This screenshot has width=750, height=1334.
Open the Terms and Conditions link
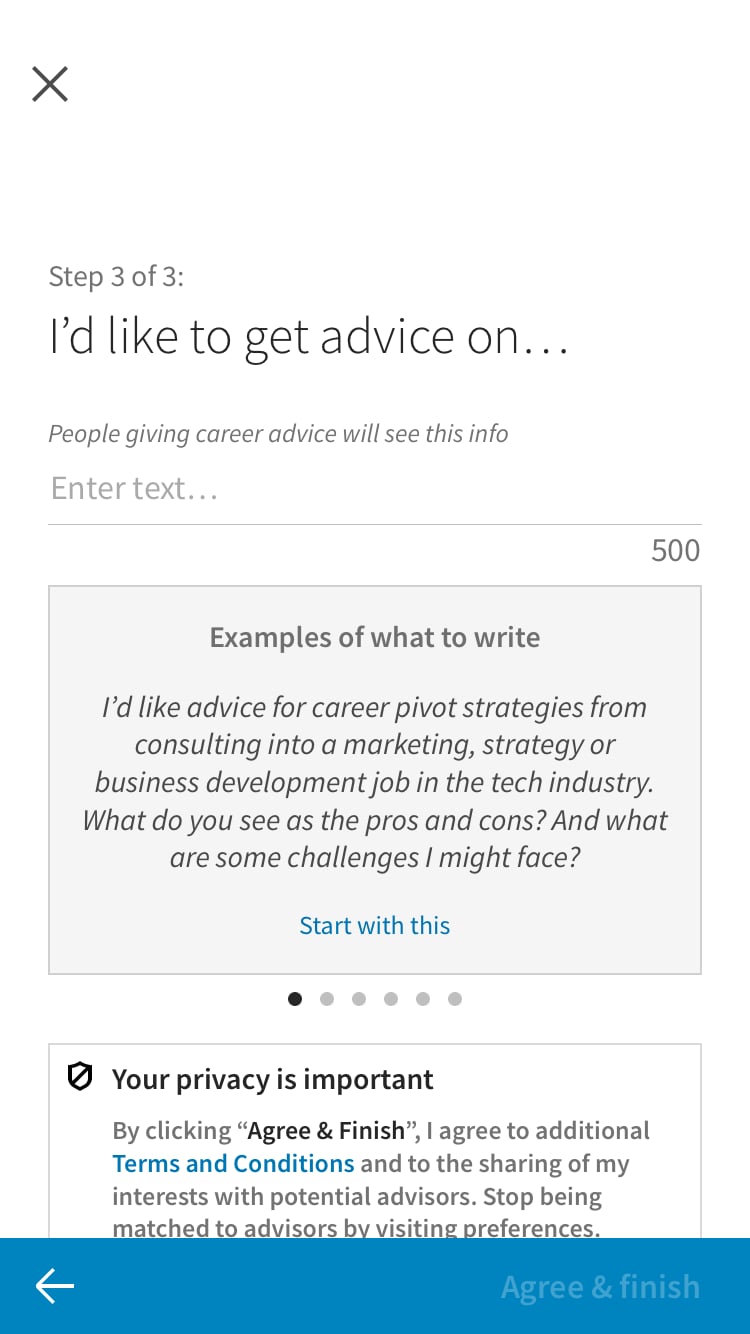point(233,1163)
